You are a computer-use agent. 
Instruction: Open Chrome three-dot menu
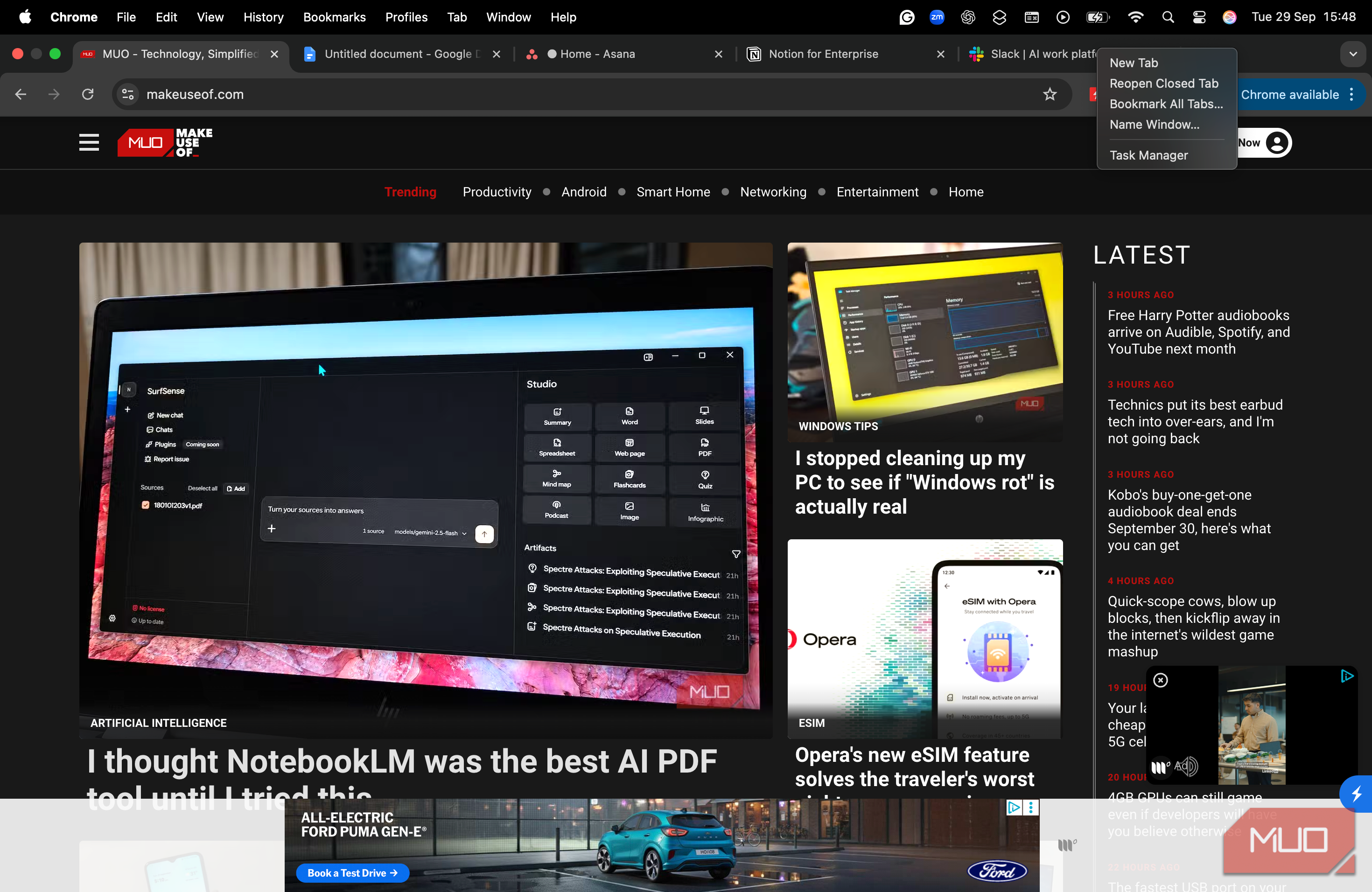coord(1351,95)
